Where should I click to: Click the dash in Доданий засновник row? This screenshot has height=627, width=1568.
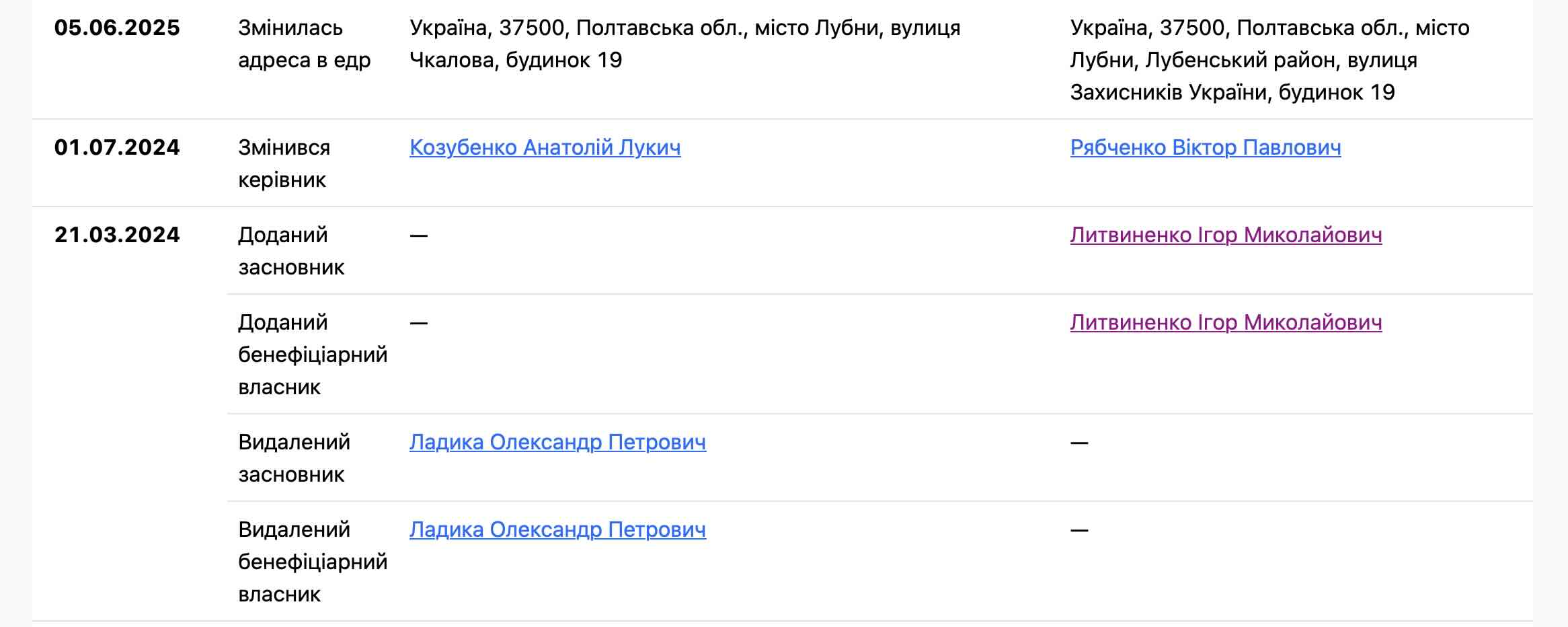coord(419,235)
